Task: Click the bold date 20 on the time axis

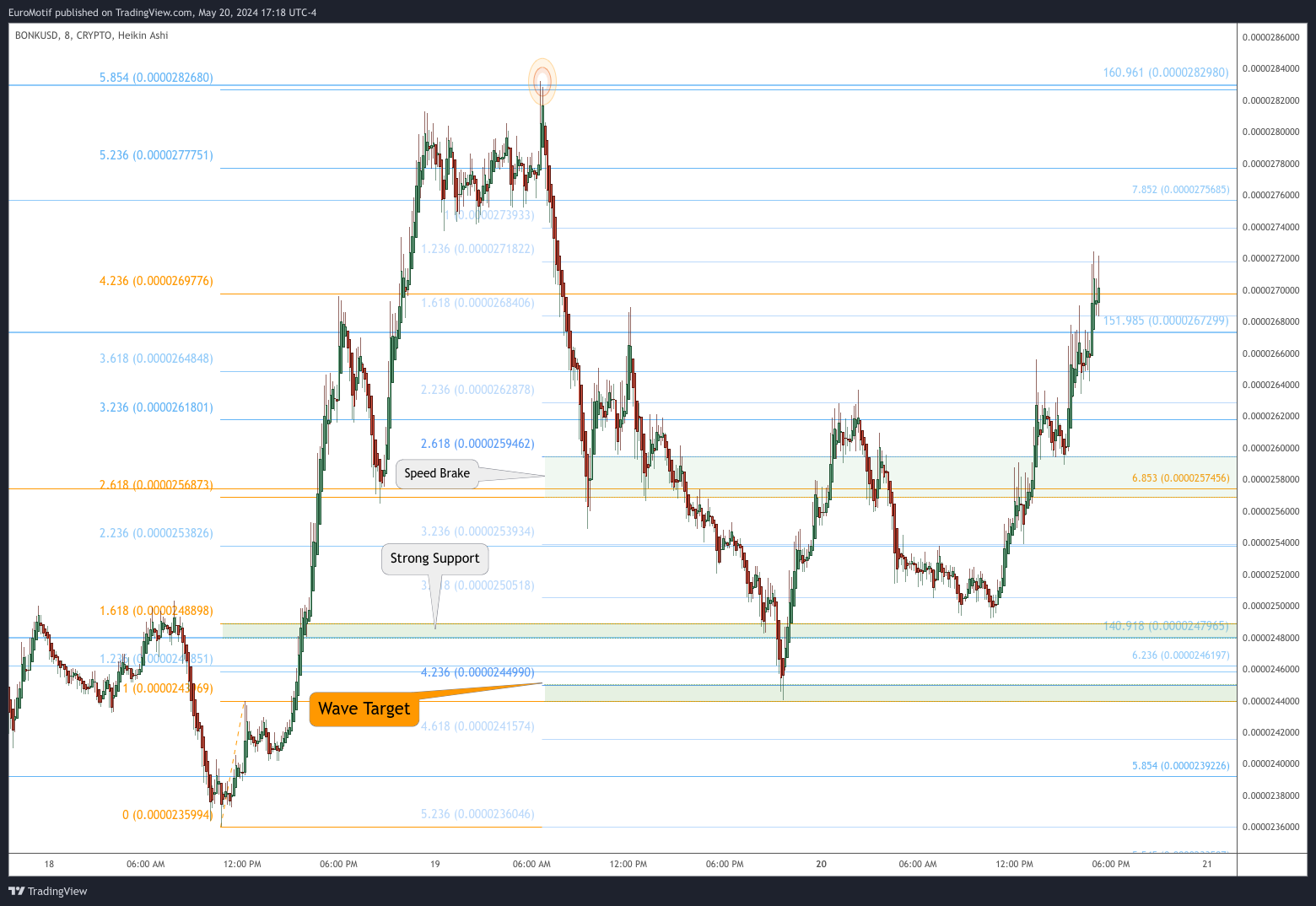Action: tap(822, 864)
